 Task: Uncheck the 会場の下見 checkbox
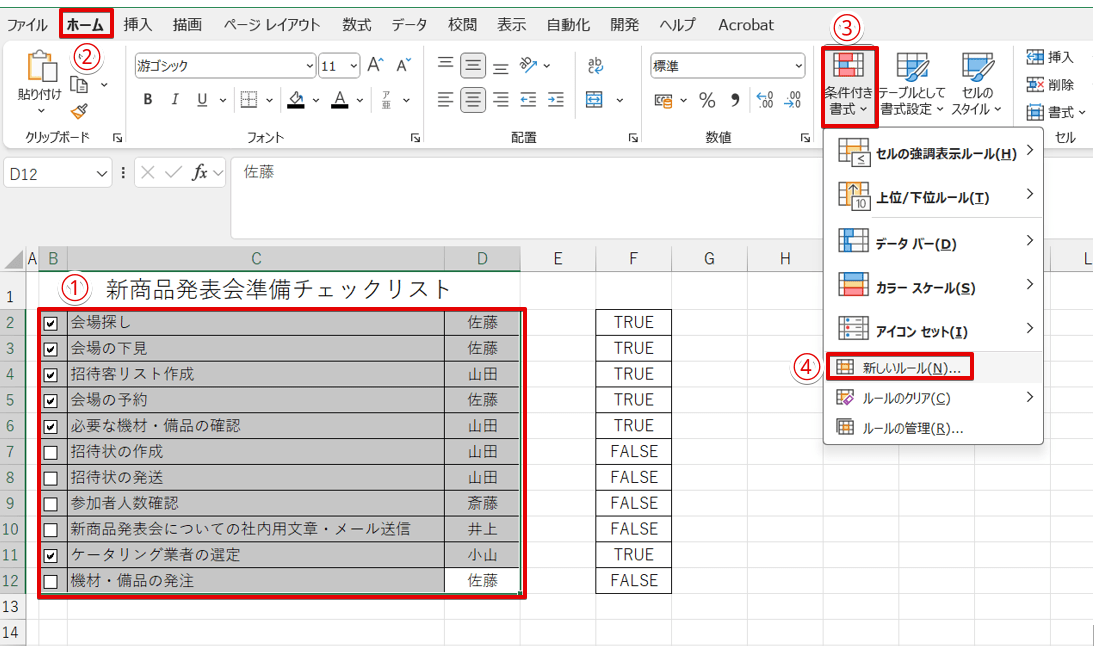51,349
